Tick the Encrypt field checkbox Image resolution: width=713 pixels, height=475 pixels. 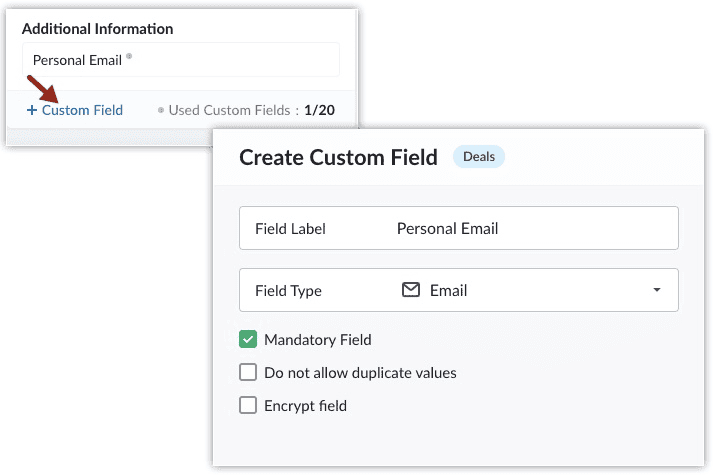pyautogui.click(x=249, y=405)
